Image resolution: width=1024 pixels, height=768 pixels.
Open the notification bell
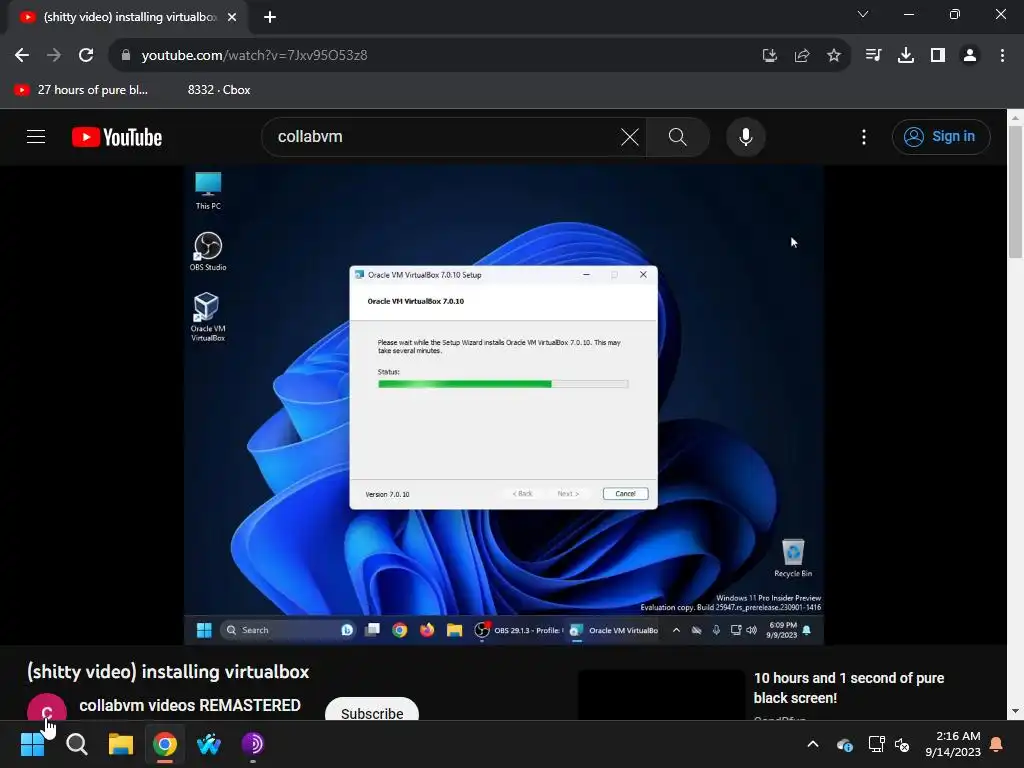coord(997,744)
